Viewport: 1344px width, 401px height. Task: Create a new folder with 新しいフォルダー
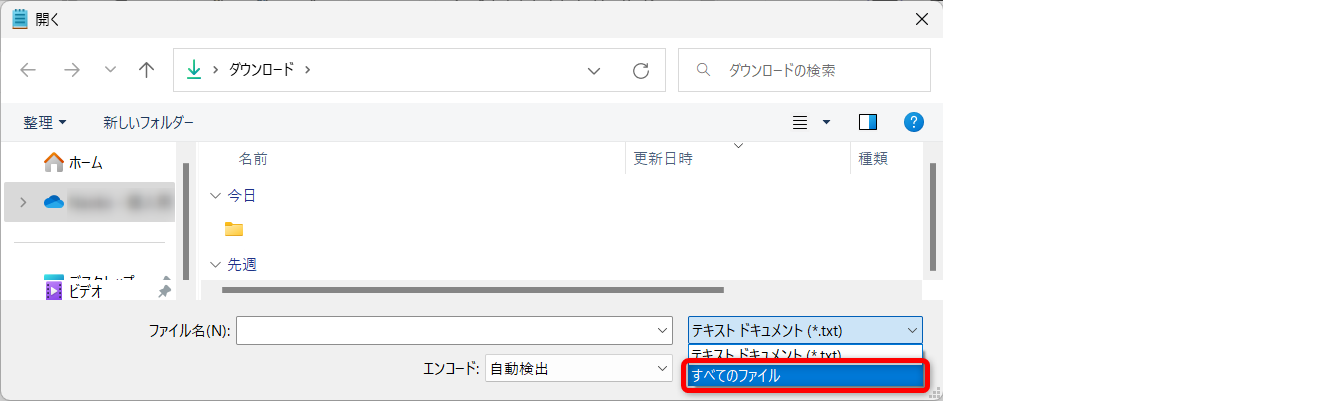pyautogui.click(x=148, y=122)
